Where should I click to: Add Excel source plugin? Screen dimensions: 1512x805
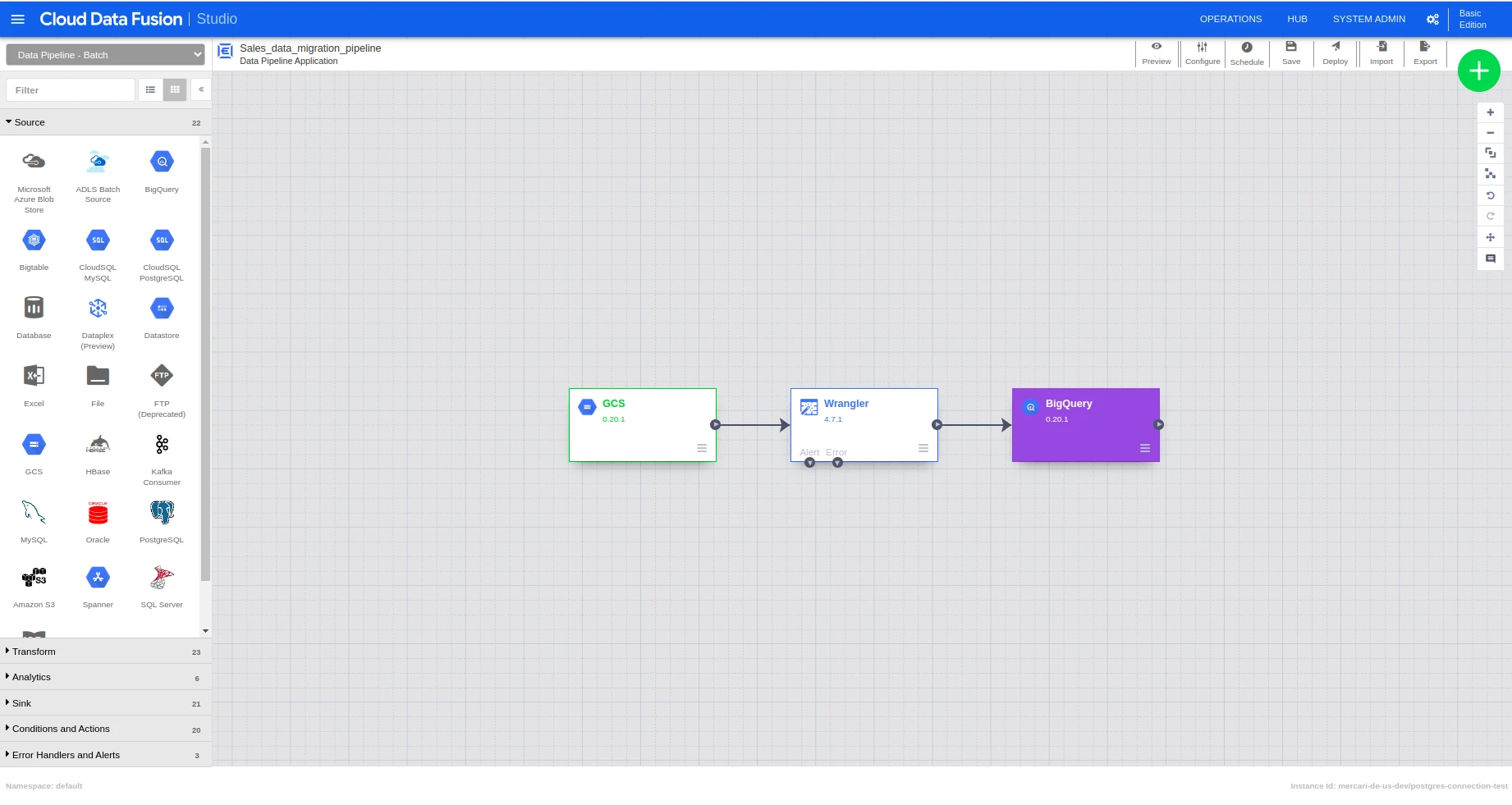coord(34,386)
